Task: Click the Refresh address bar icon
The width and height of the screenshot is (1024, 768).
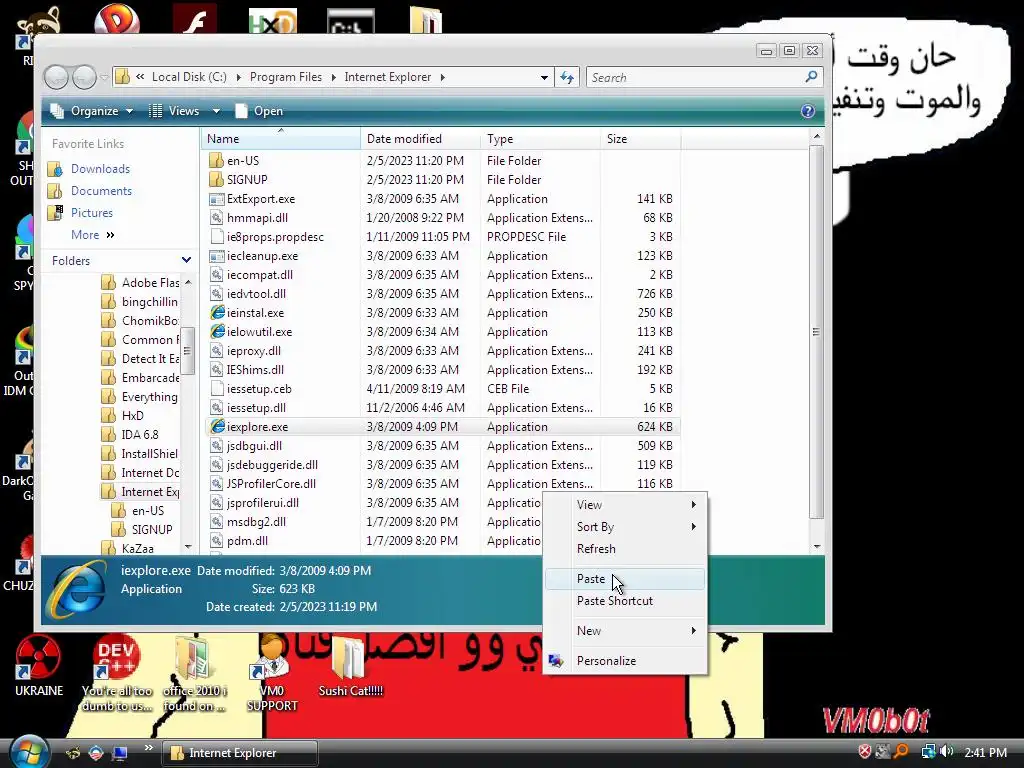Action: [x=567, y=78]
